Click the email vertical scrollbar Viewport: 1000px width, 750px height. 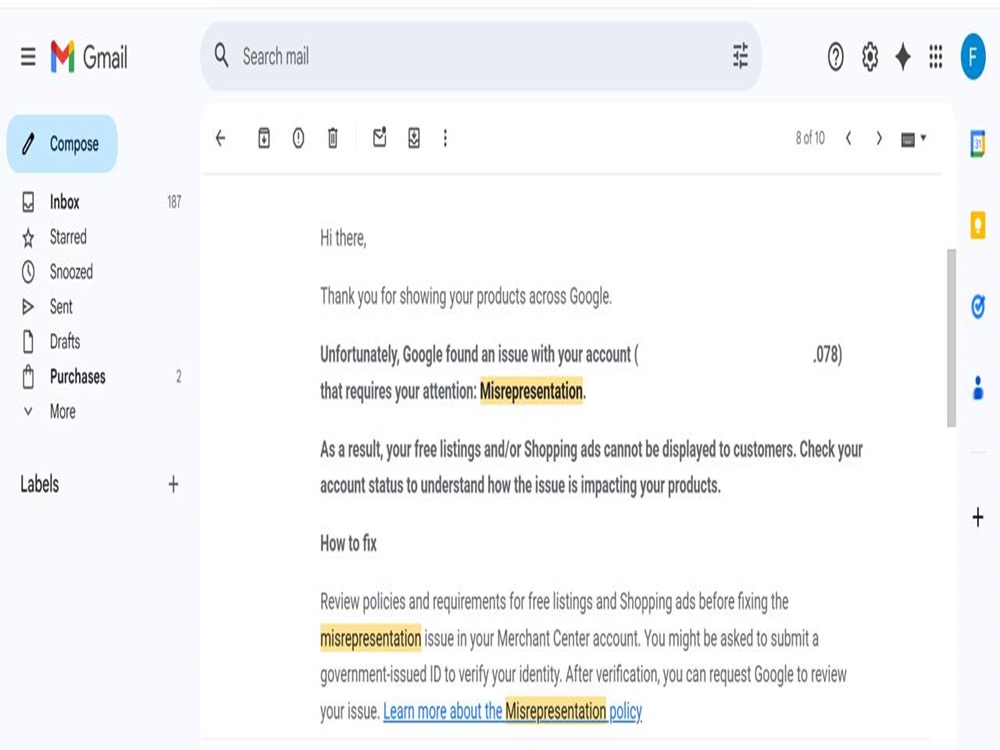tap(952, 337)
